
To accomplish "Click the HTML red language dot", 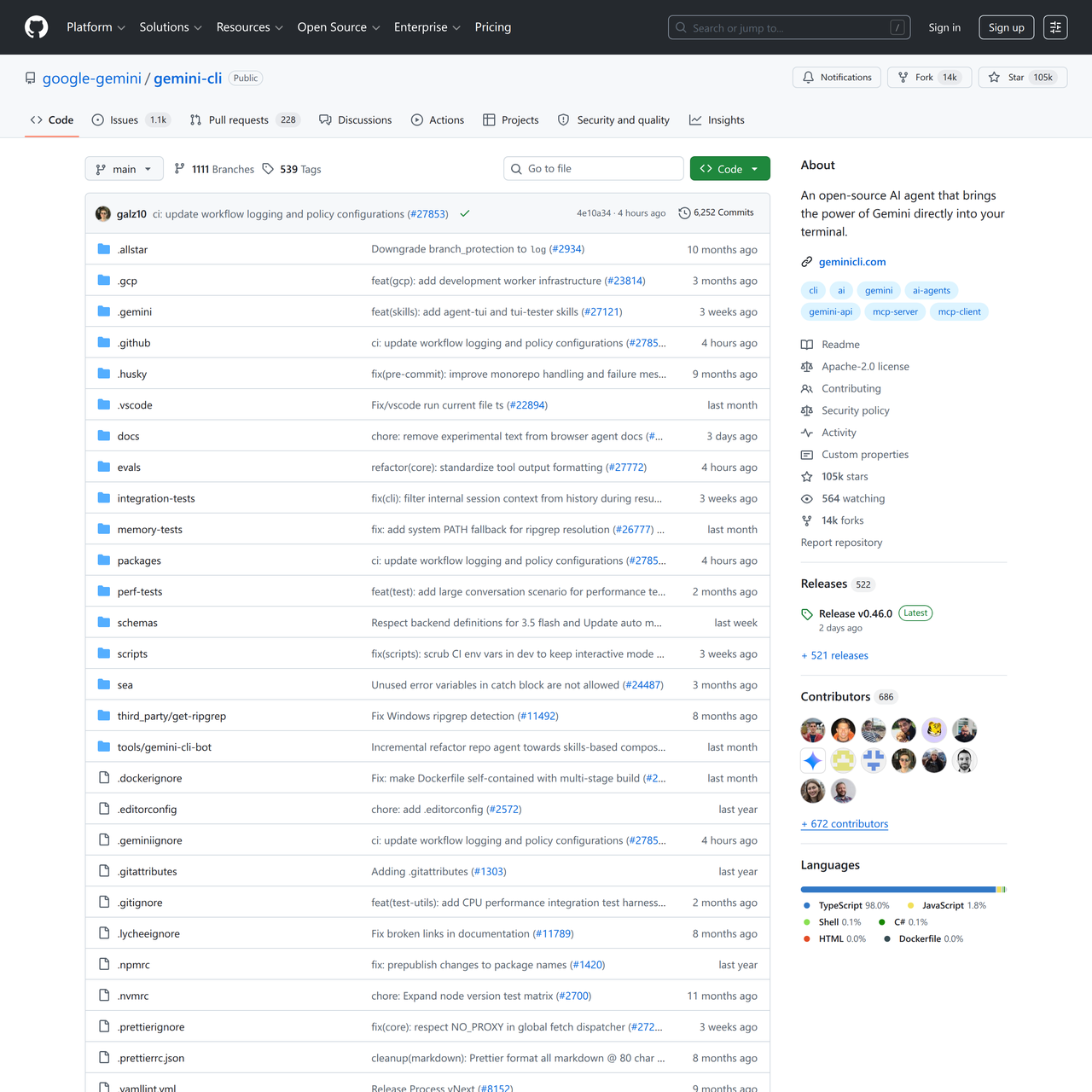I will coord(807,939).
